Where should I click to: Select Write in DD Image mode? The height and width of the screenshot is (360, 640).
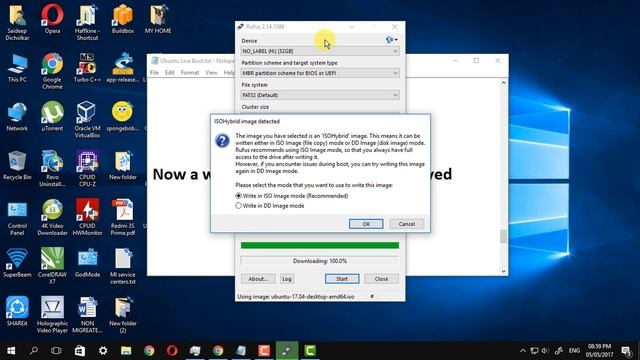click(x=270, y=206)
